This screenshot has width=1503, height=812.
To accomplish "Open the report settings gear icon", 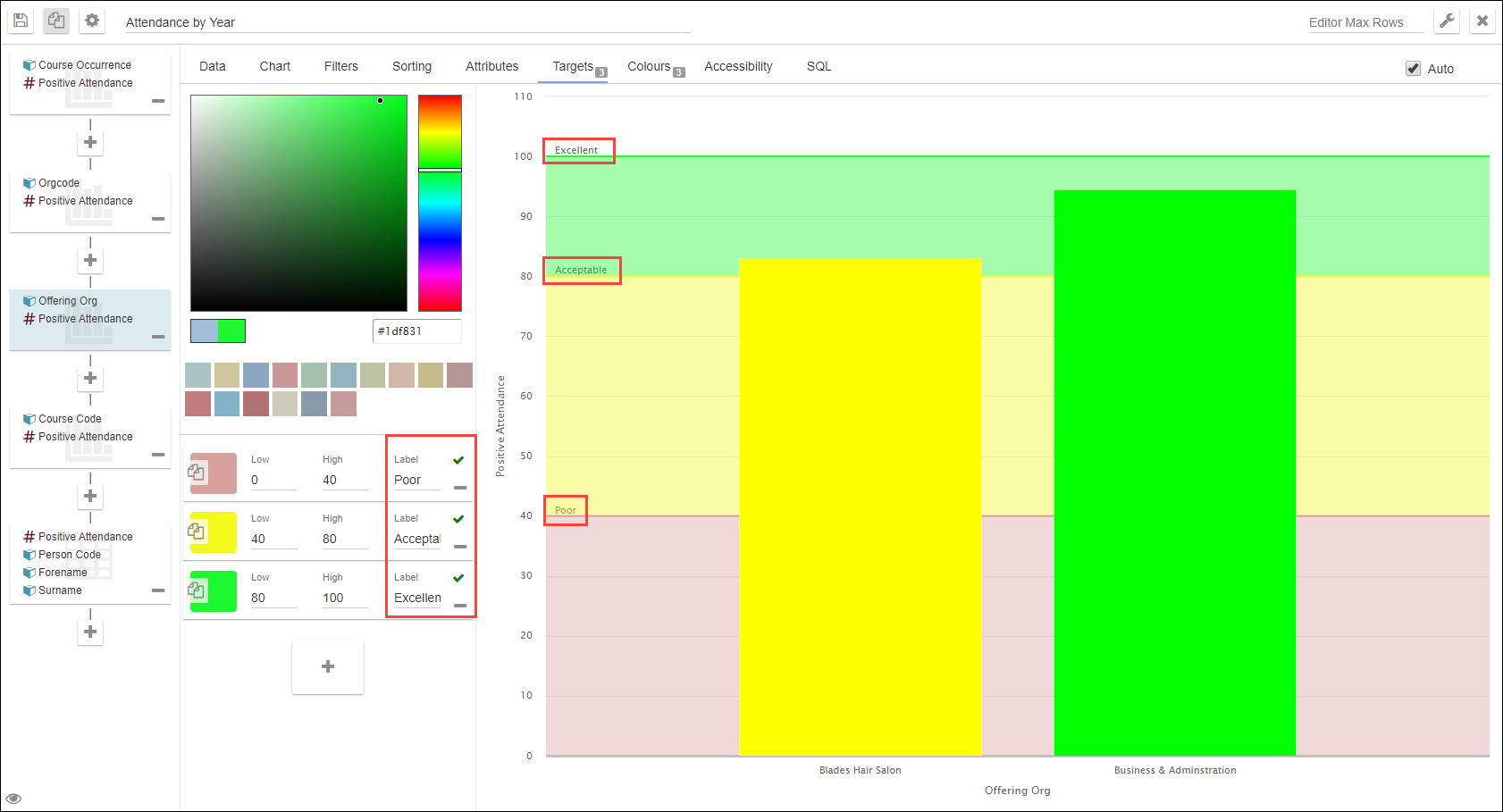I will point(91,20).
